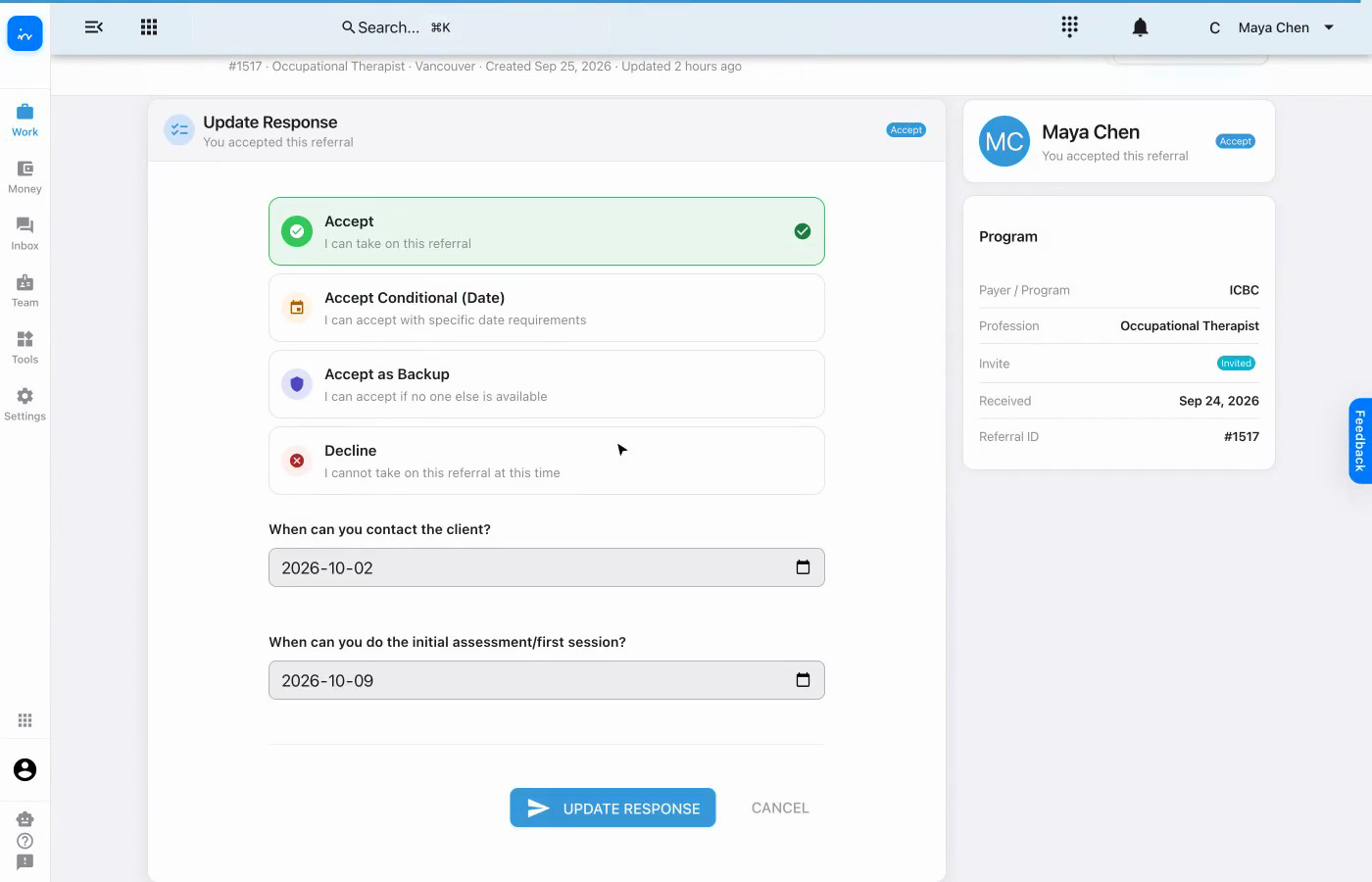Click the ICBC payer value

[x=1244, y=290]
